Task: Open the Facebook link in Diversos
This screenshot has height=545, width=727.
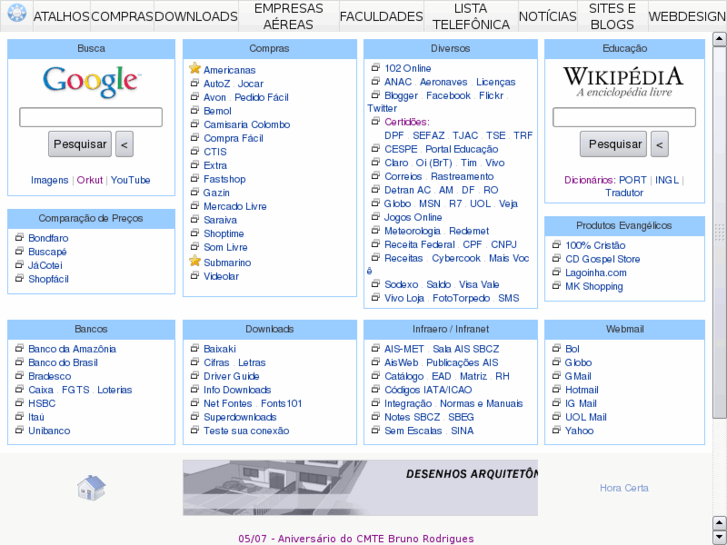Action: [448, 96]
